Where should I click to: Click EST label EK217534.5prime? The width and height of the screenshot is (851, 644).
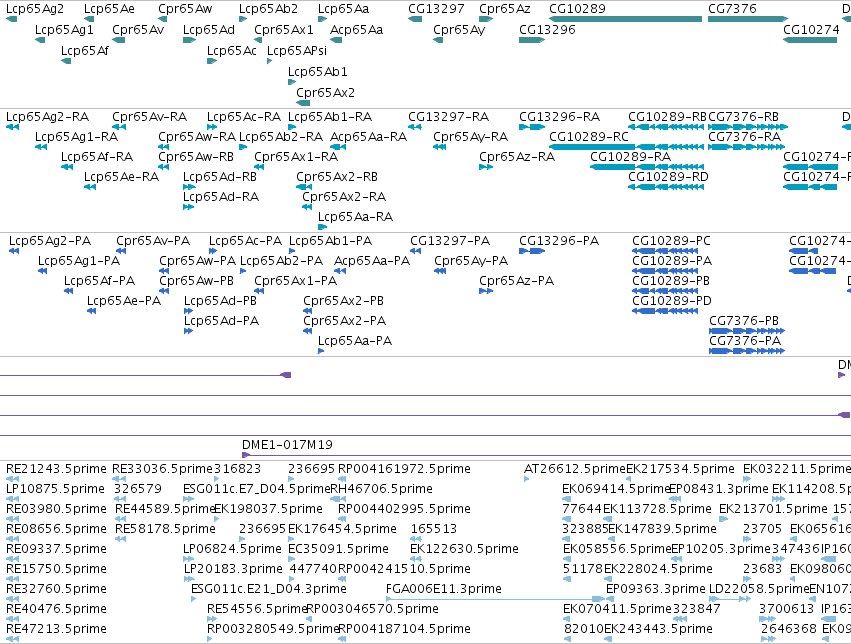tap(681, 469)
